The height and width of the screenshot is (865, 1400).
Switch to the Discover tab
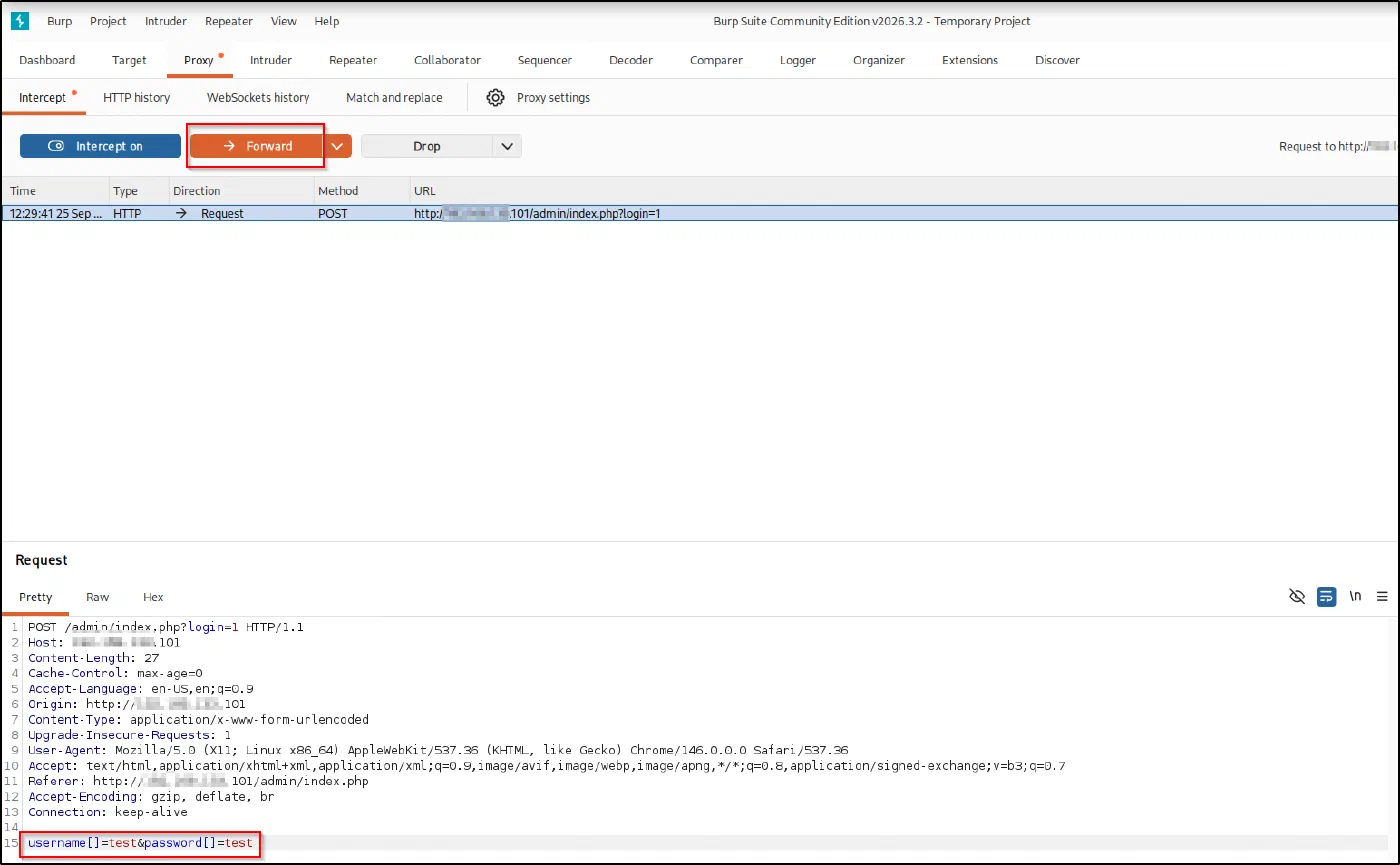(x=1057, y=60)
